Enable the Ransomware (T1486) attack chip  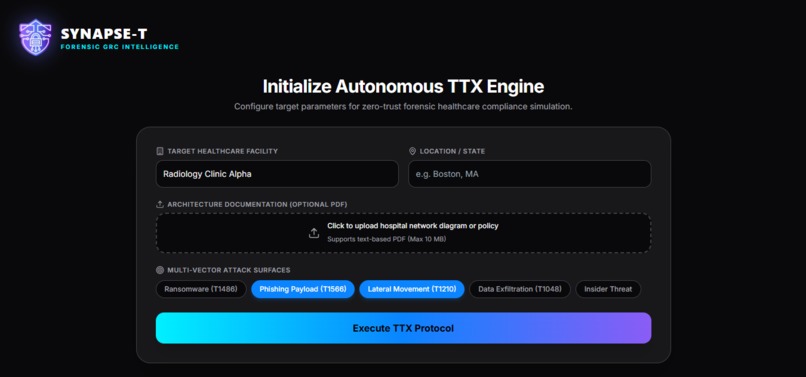coord(201,289)
